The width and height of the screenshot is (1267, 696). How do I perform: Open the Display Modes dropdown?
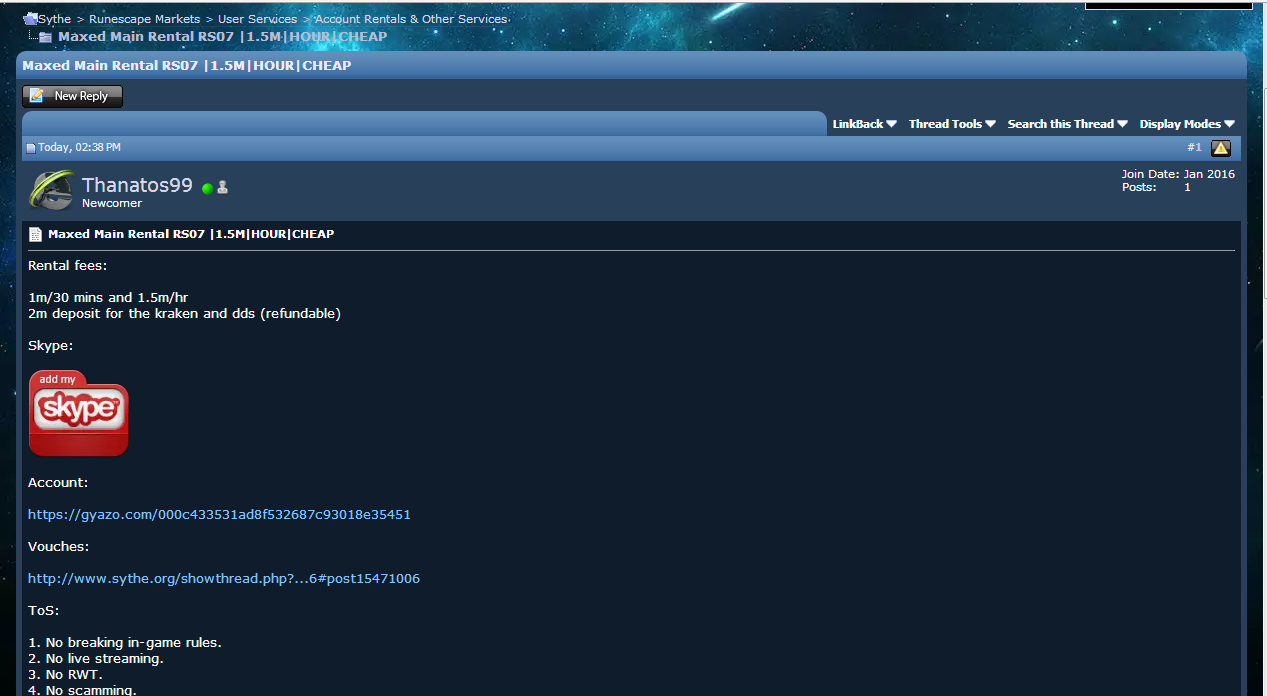click(x=1188, y=124)
